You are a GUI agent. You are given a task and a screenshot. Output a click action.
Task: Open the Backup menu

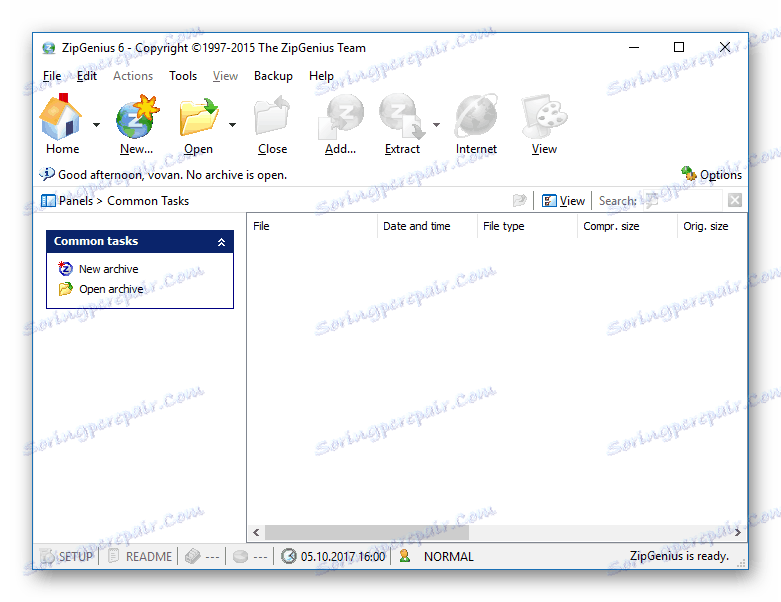(x=273, y=76)
